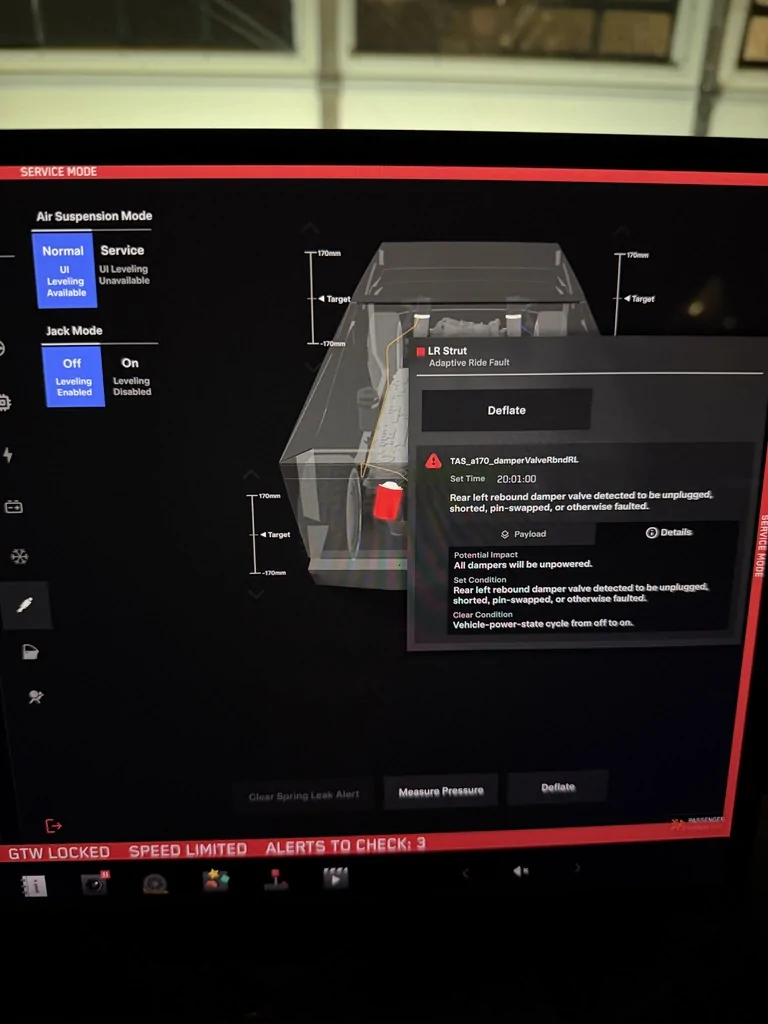Toggle the muted volume speaker icon
The height and width of the screenshot is (1024, 768).
pos(520,871)
